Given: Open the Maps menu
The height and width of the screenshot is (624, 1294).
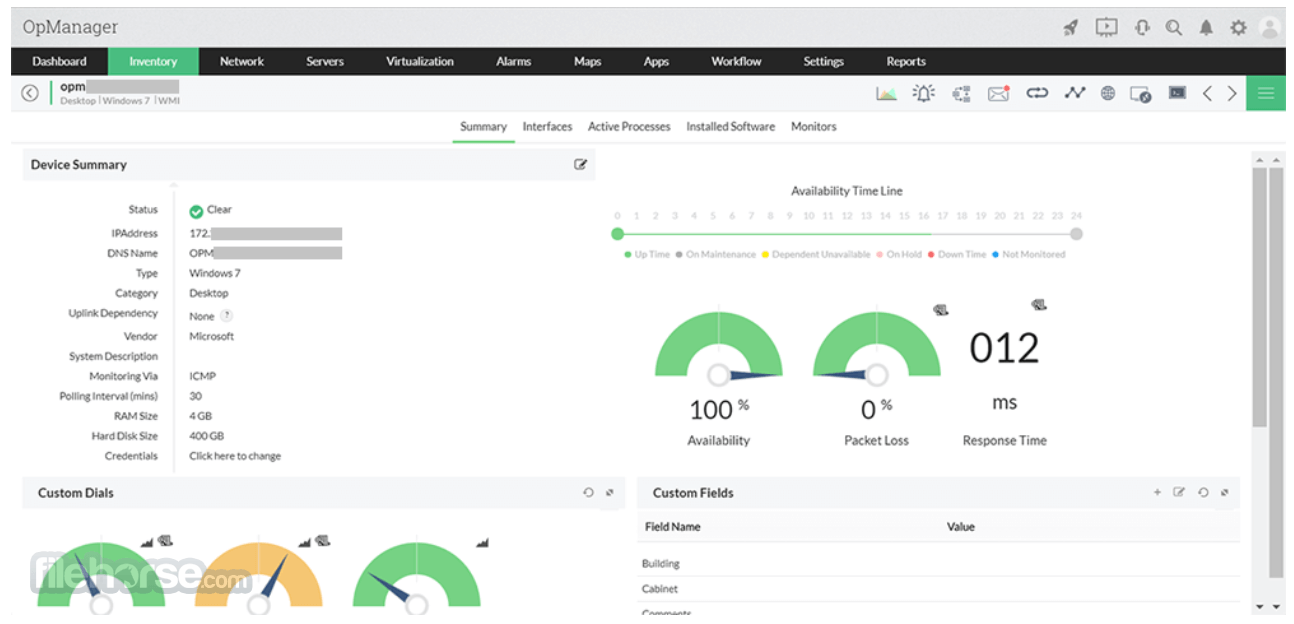Looking at the screenshot, I should [x=587, y=61].
